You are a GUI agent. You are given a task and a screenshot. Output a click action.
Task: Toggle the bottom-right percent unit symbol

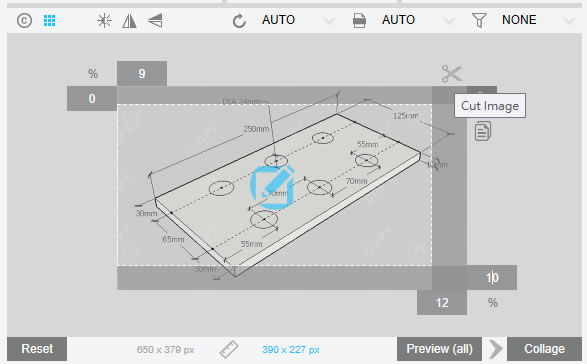pos(493,303)
